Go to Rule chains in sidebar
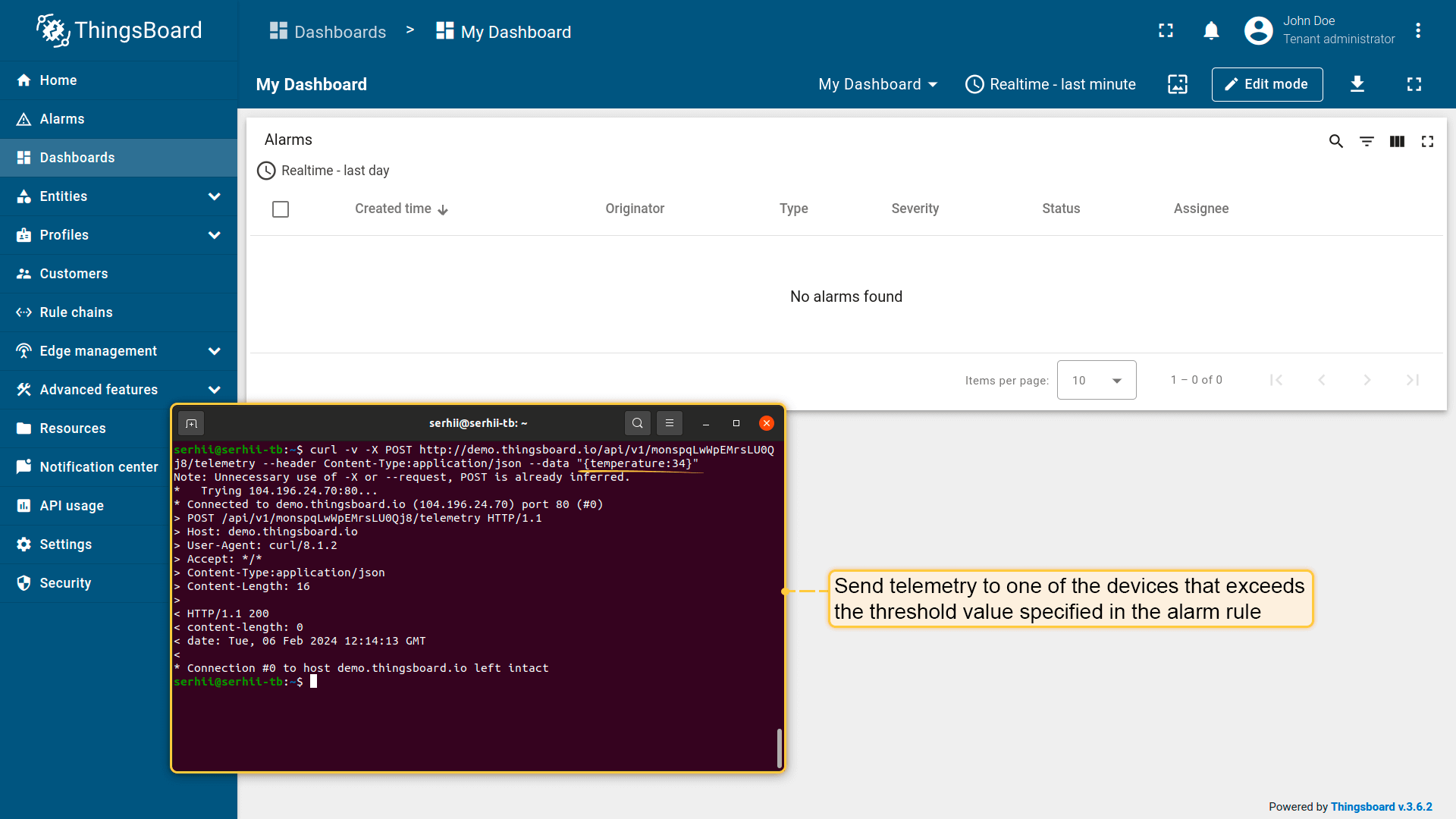This screenshot has width=1456, height=819. click(x=76, y=312)
